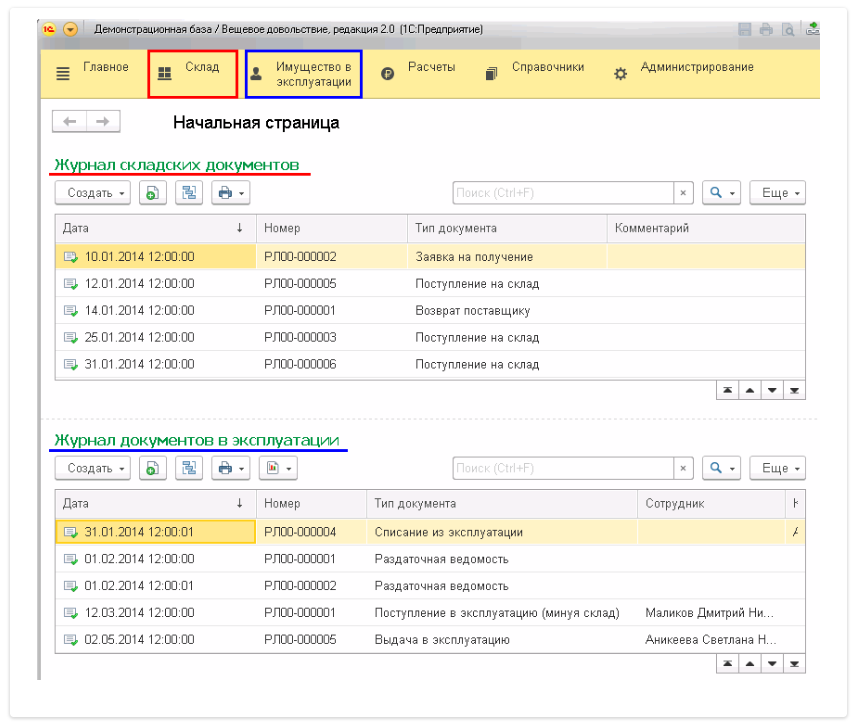Click the copy document icon in warehouse journal toolbar
This screenshot has width=859, height=726.
coord(152,193)
